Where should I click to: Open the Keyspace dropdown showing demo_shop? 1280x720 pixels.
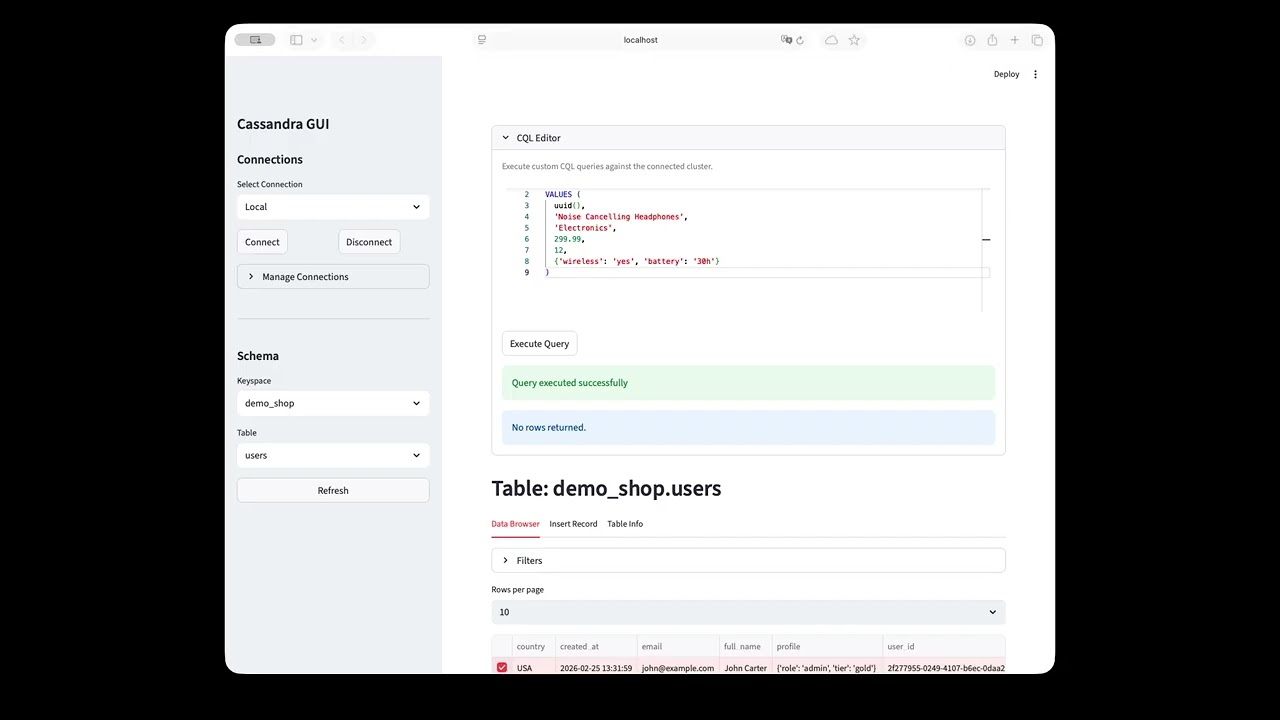333,403
